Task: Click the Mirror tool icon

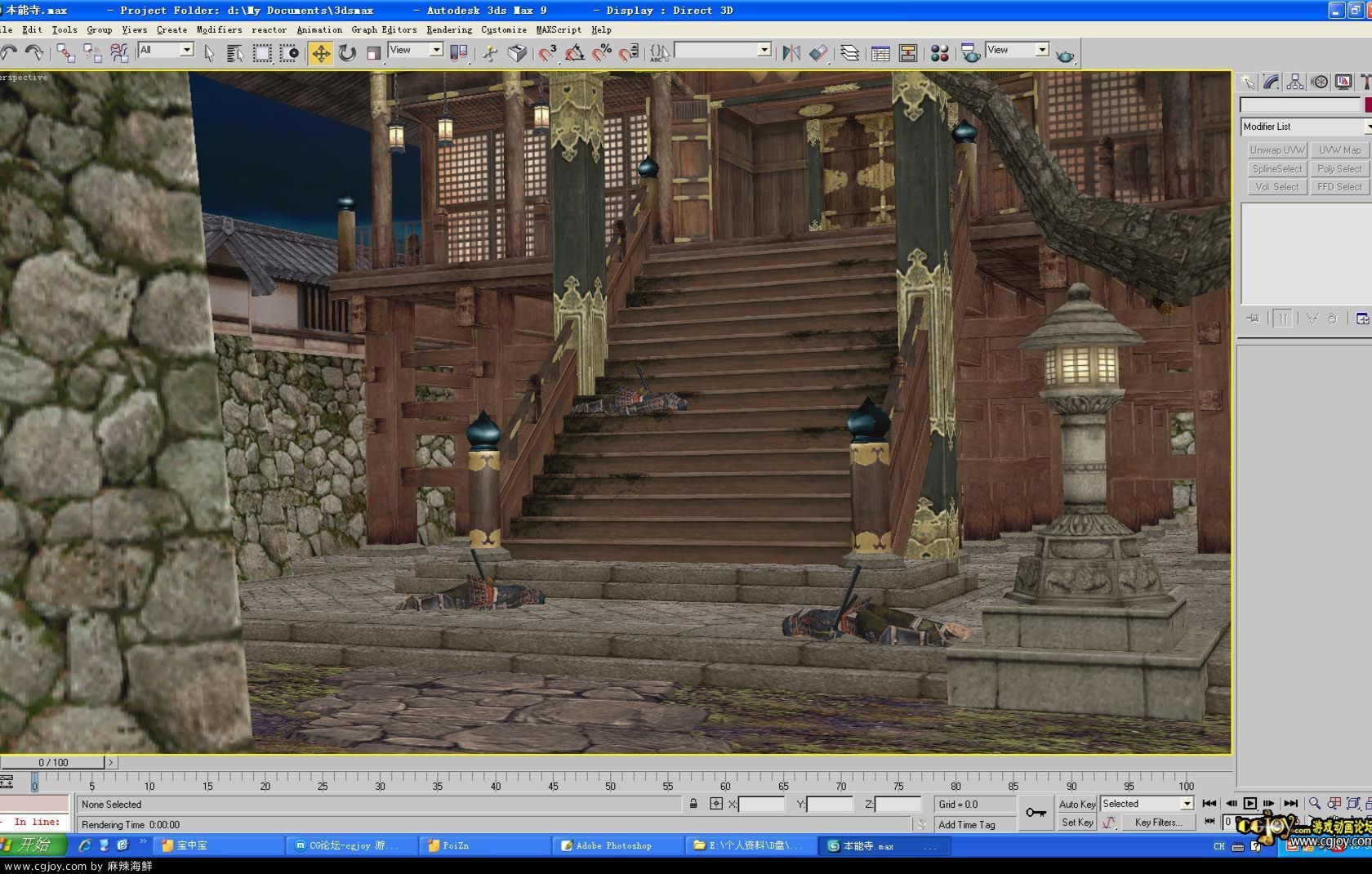Action: point(791,53)
